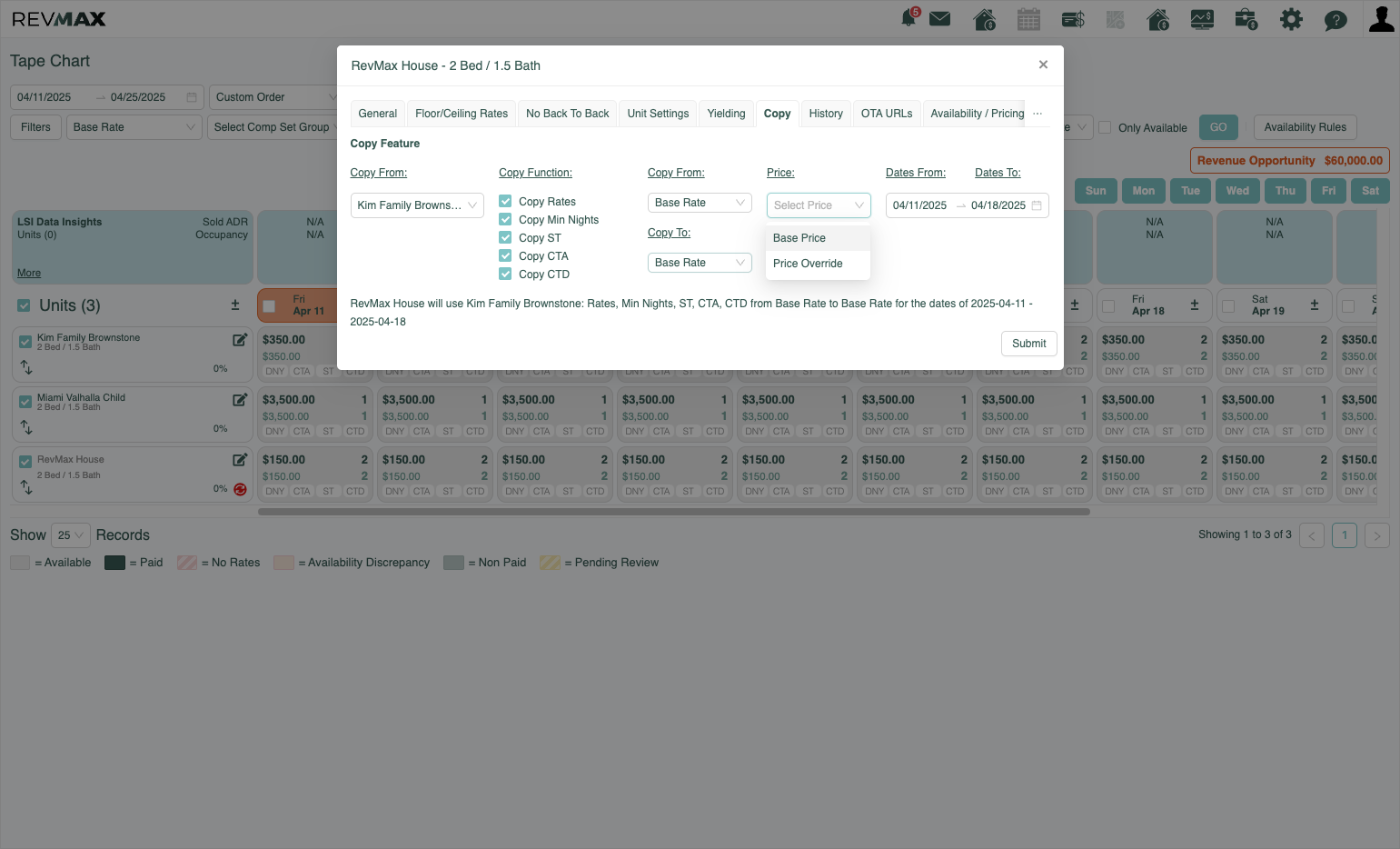Switch to the Yielding tab
Viewport: 1400px width, 849px height.
point(726,114)
